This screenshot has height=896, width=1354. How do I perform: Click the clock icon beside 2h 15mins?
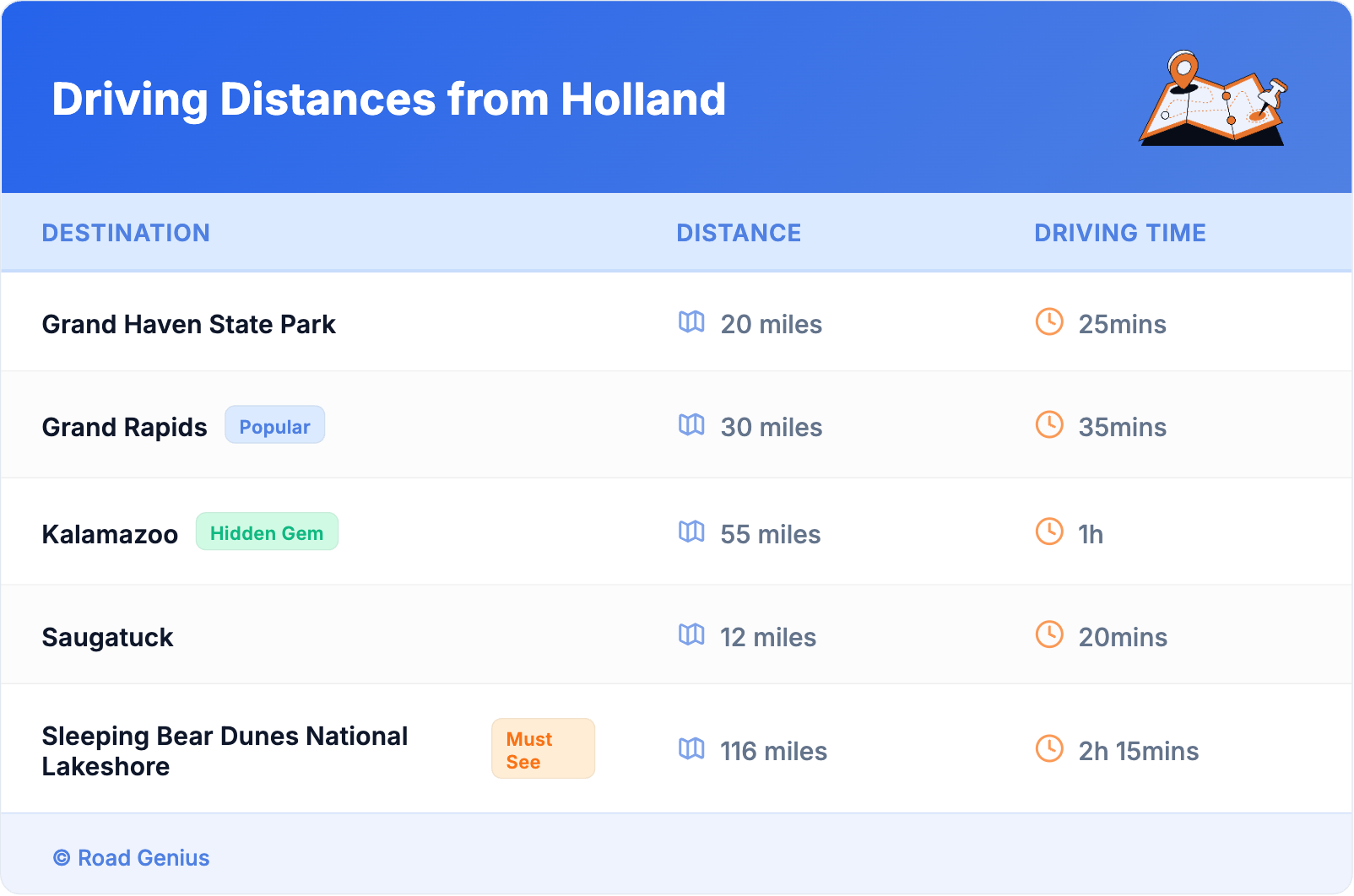click(1049, 749)
